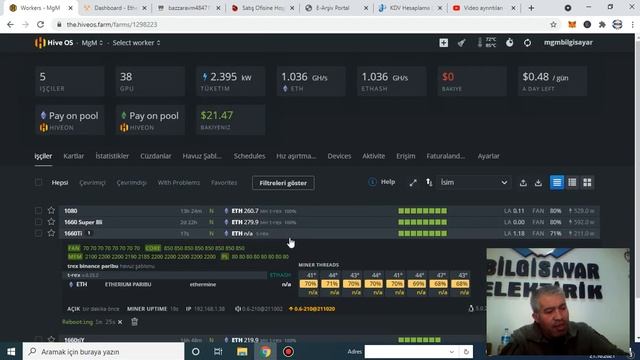Image resolution: width=640 pixels, height=360 pixels.
Task: Click the $21.47 balance card
Action: 231,120
